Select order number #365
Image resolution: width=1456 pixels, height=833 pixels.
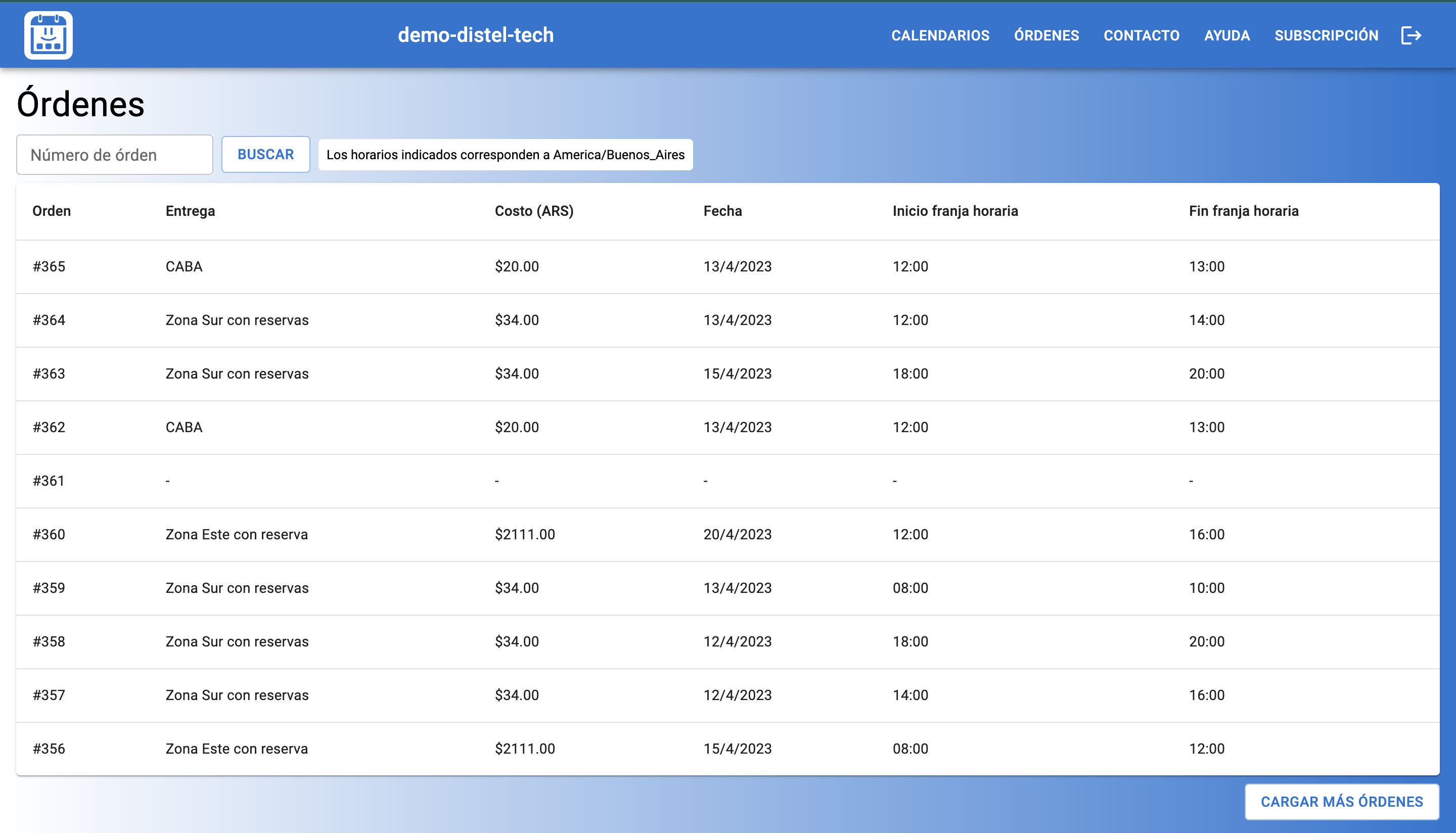pyautogui.click(x=49, y=266)
